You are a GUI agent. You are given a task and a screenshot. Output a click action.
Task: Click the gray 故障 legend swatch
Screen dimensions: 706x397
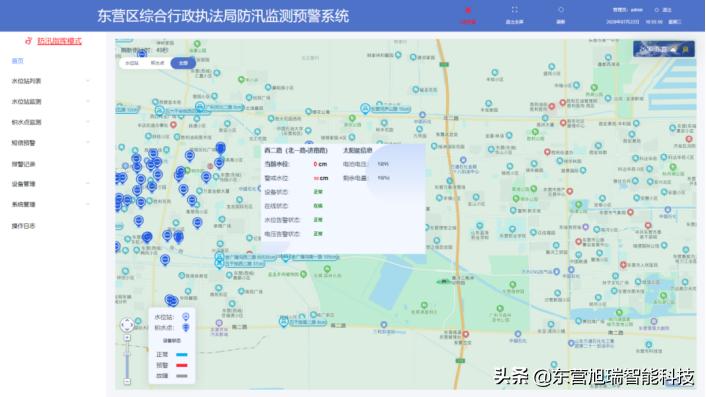point(182,376)
